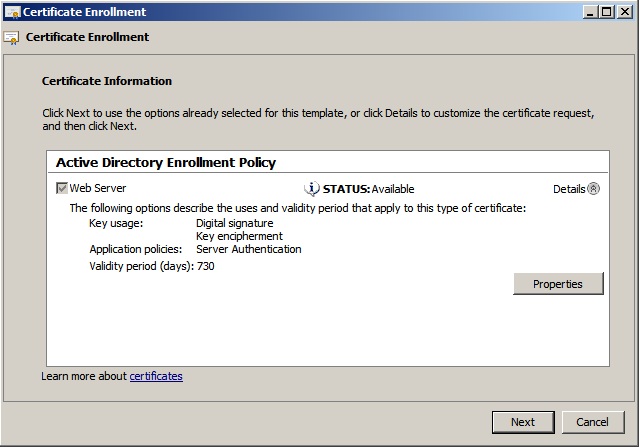
Task: Click the STATUS: Available text
Action: (368, 189)
